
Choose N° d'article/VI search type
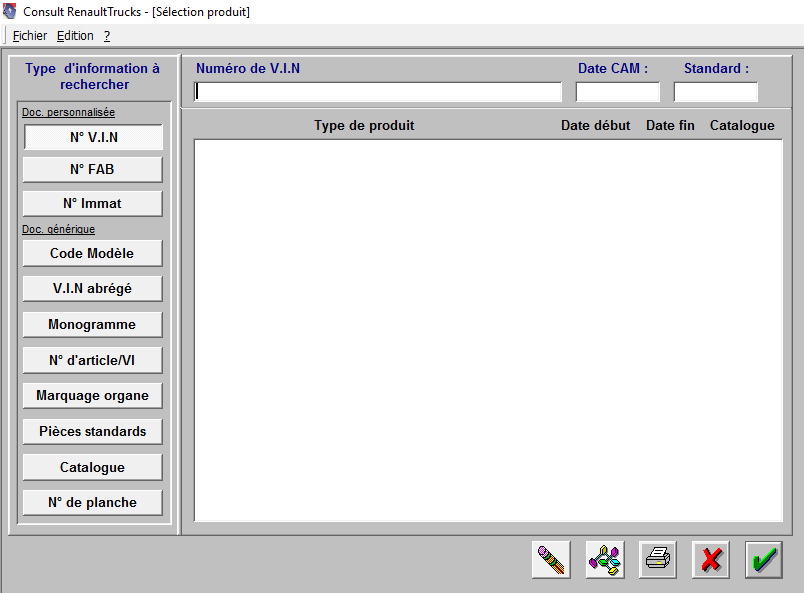click(92, 360)
